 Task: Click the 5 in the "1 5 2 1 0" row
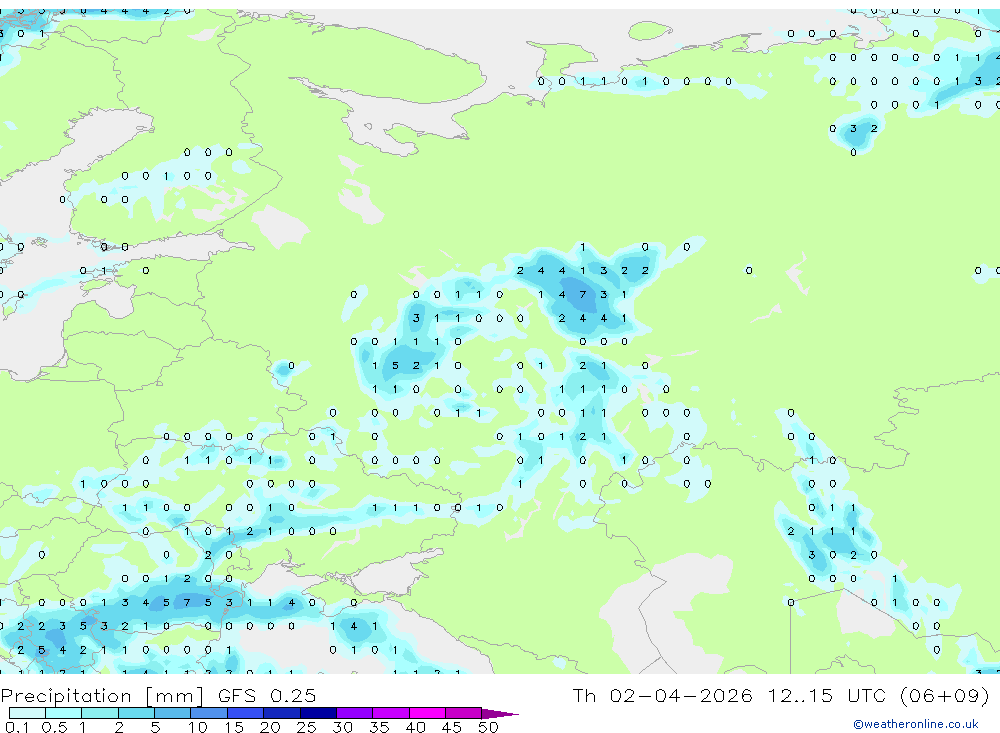coord(395,366)
